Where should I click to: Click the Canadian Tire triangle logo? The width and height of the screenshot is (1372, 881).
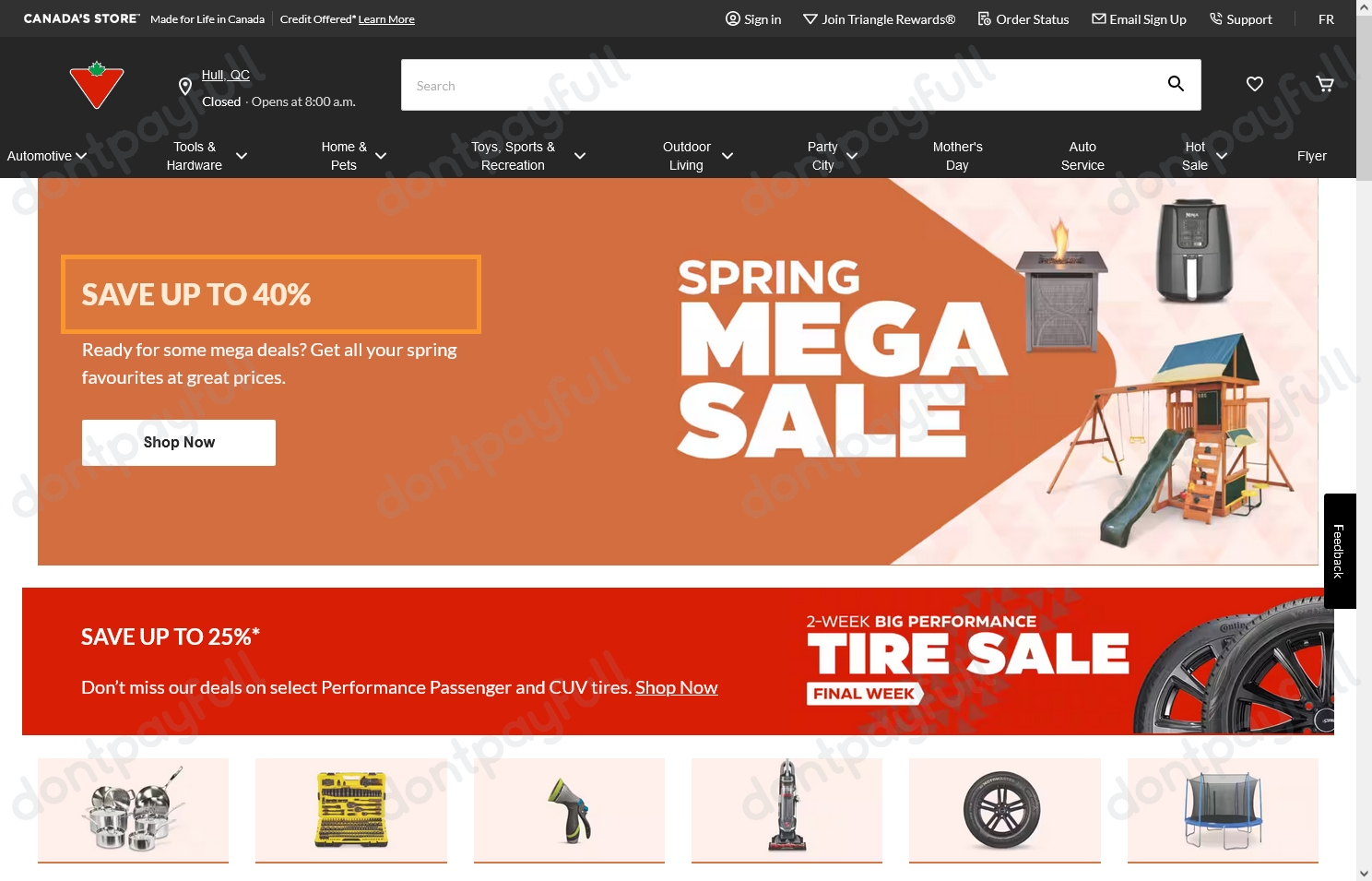click(97, 85)
